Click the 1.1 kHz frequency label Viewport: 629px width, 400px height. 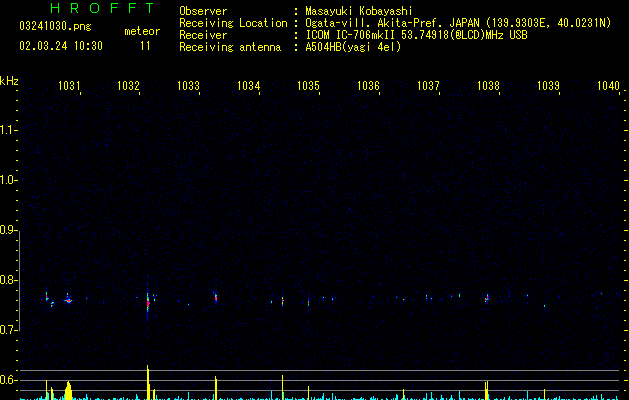8,130
